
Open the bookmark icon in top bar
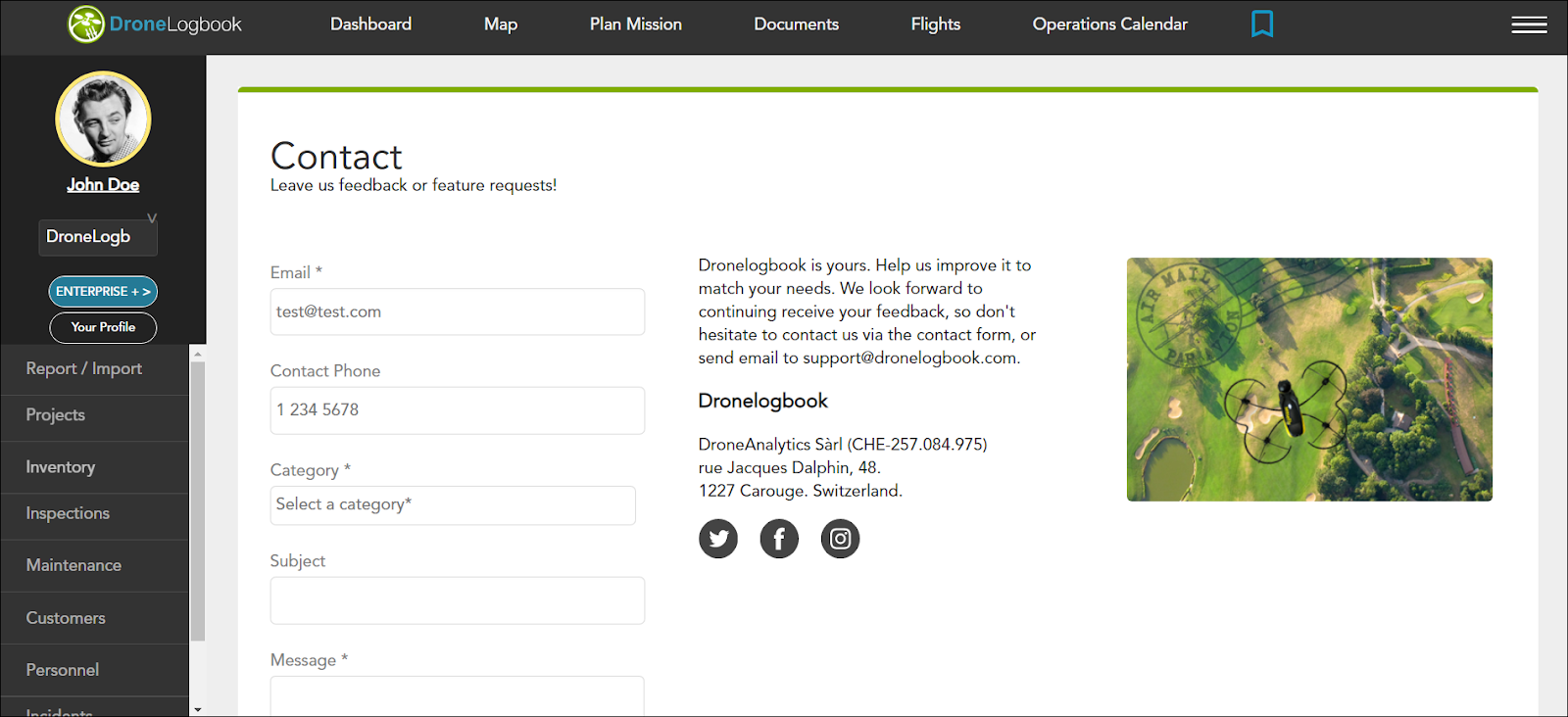(x=1262, y=24)
